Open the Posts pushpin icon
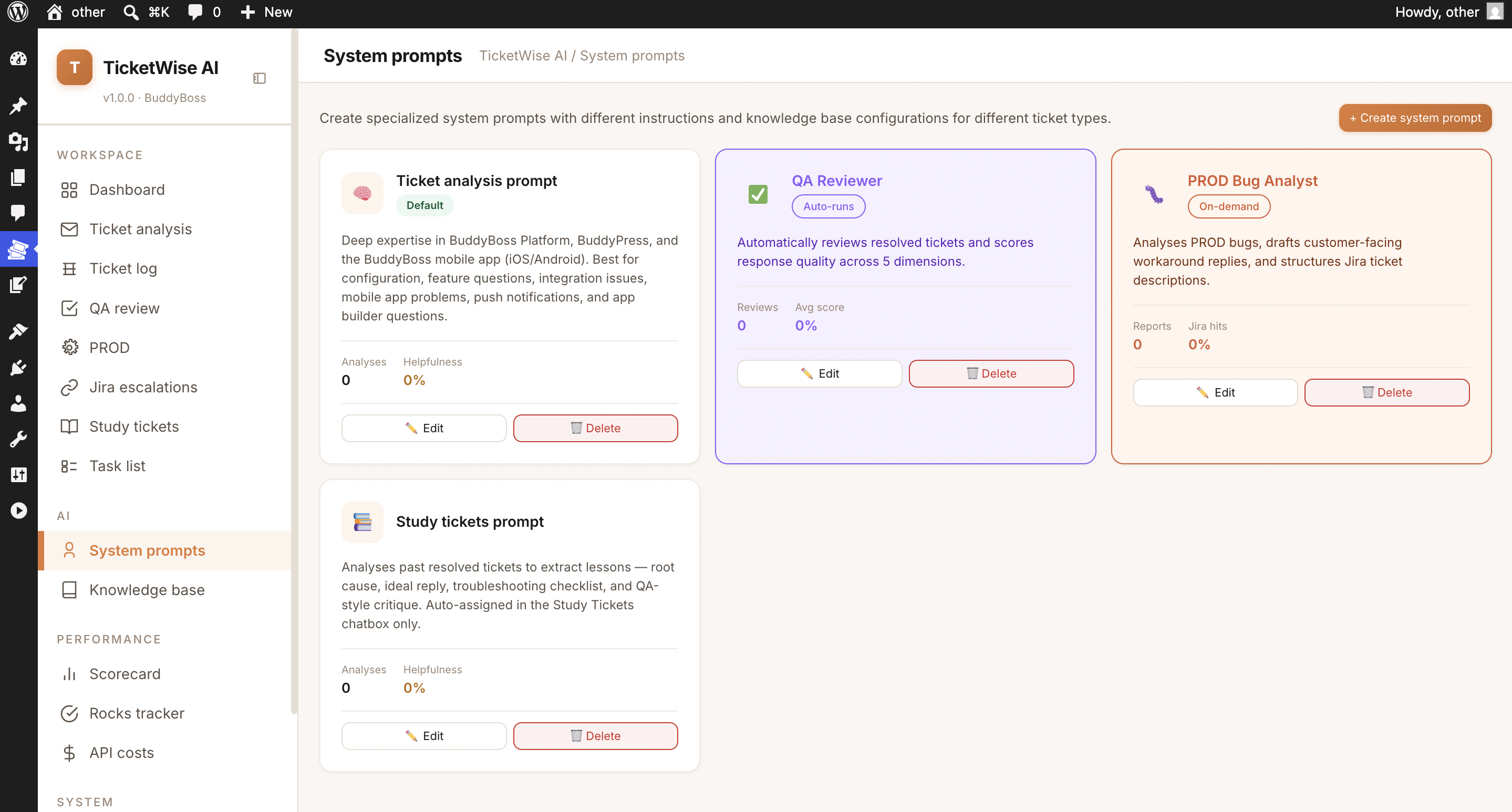This screenshot has height=812, width=1512. 18,106
